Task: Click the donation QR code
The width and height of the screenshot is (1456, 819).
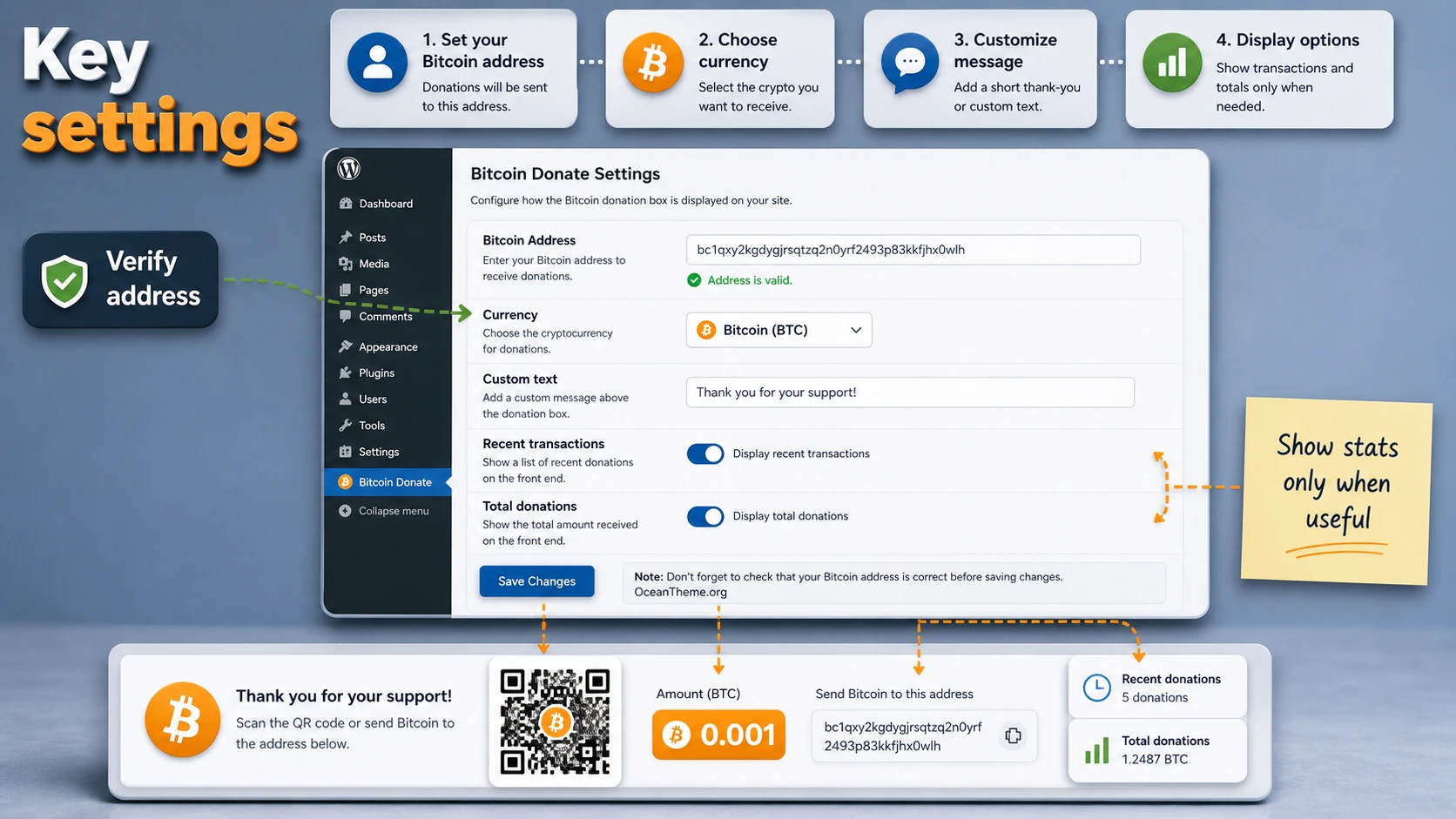Action: [555, 722]
